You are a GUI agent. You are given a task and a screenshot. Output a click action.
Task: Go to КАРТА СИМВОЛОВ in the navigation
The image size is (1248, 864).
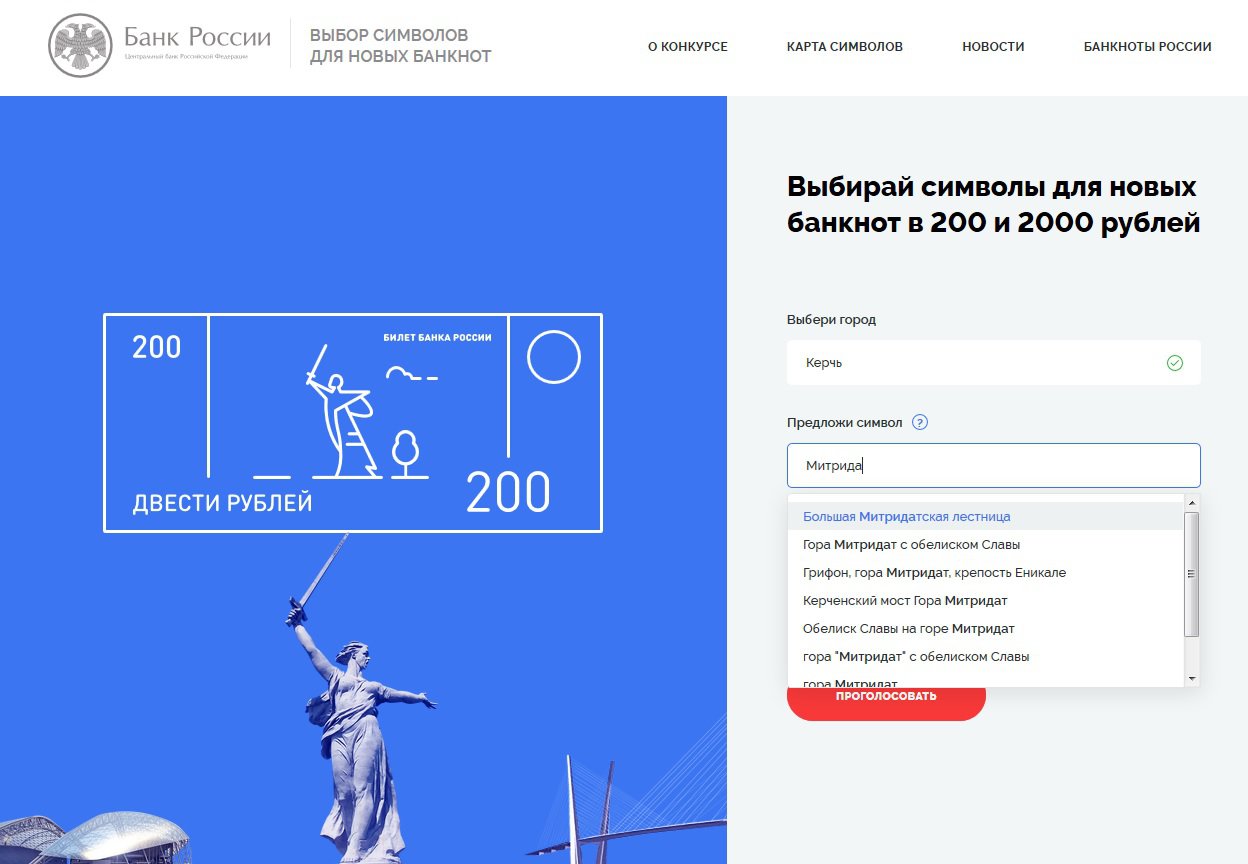pos(845,47)
